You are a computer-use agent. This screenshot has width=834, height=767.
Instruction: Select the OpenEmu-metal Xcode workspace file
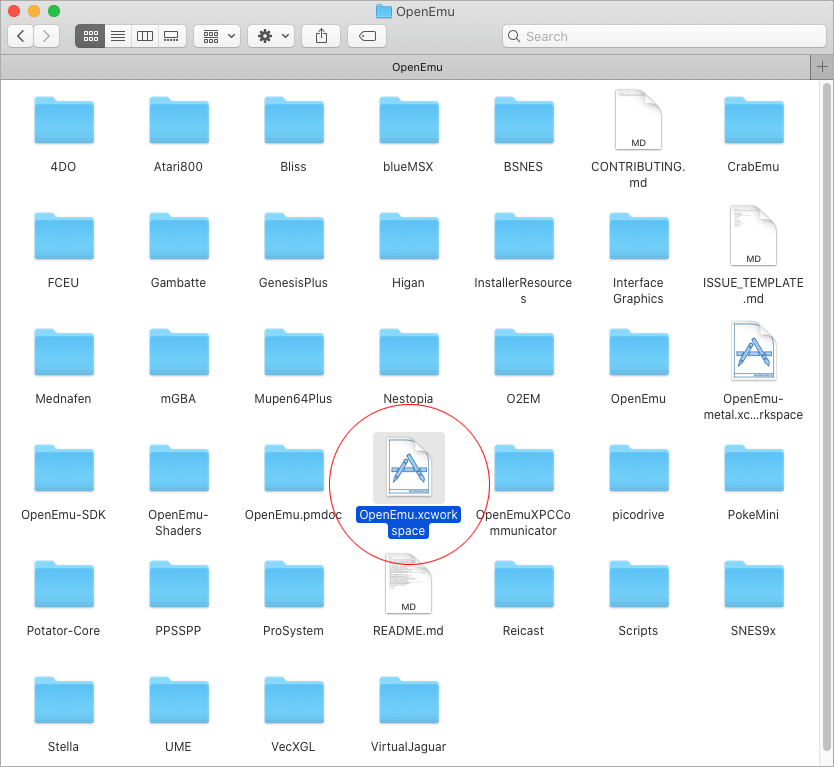[753, 351]
